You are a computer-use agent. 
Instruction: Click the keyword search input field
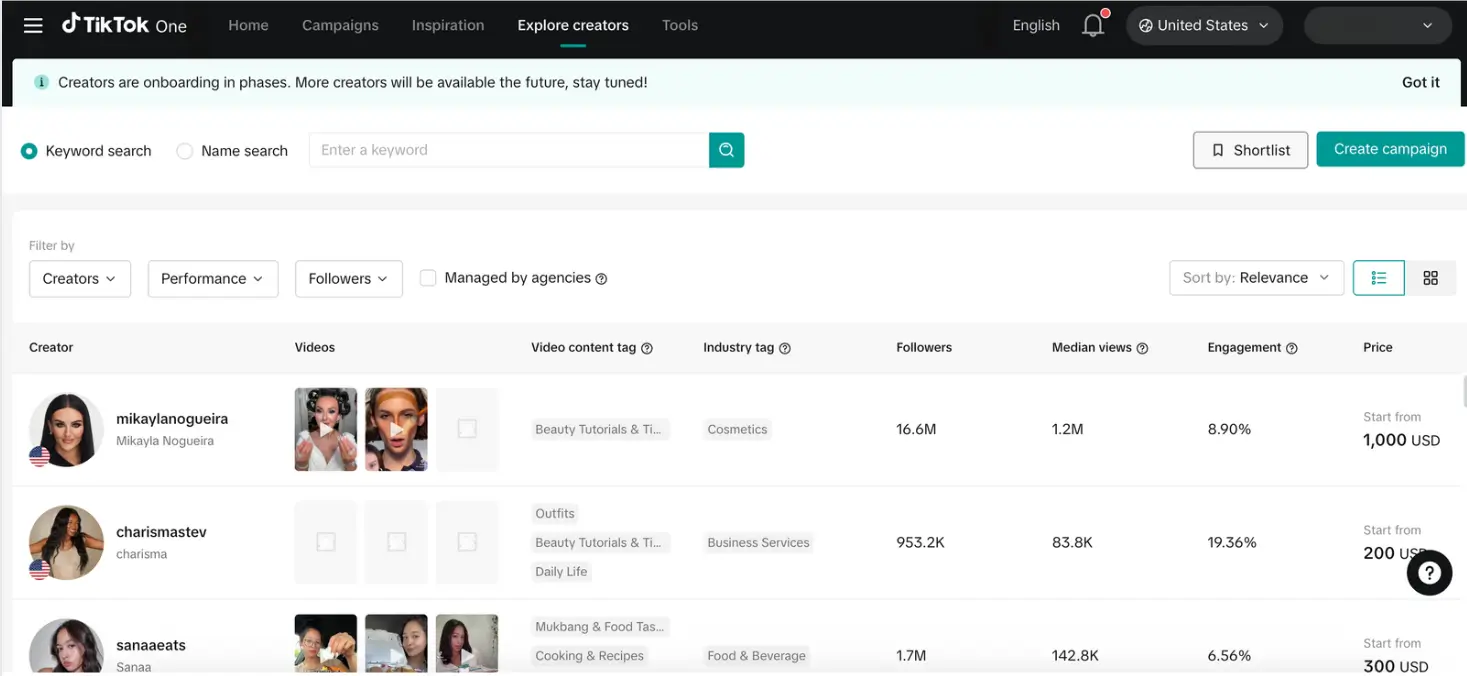click(x=509, y=150)
